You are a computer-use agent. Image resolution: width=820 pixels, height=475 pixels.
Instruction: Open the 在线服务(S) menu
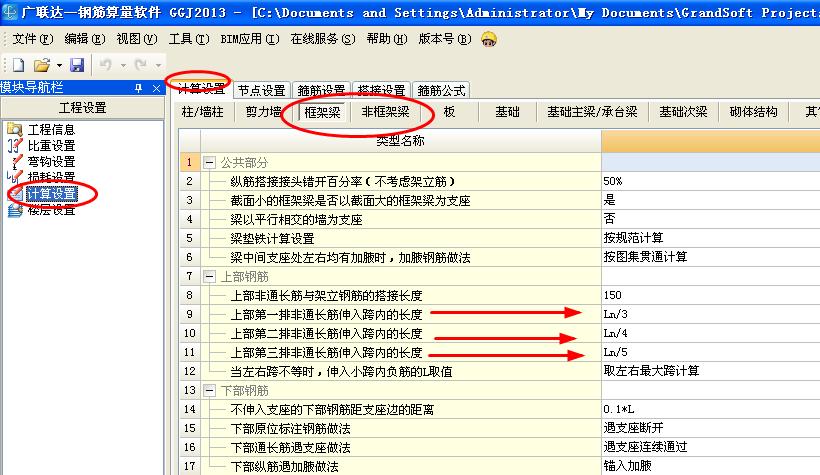click(323, 39)
